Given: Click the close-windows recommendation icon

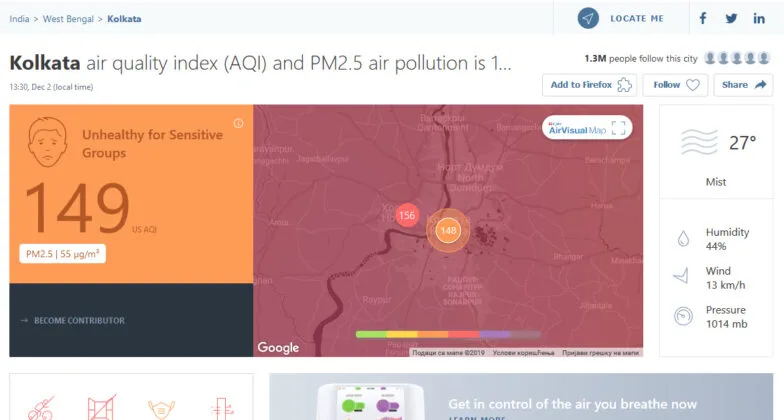Looking at the screenshot, I should pyautogui.click(x=102, y=407).
